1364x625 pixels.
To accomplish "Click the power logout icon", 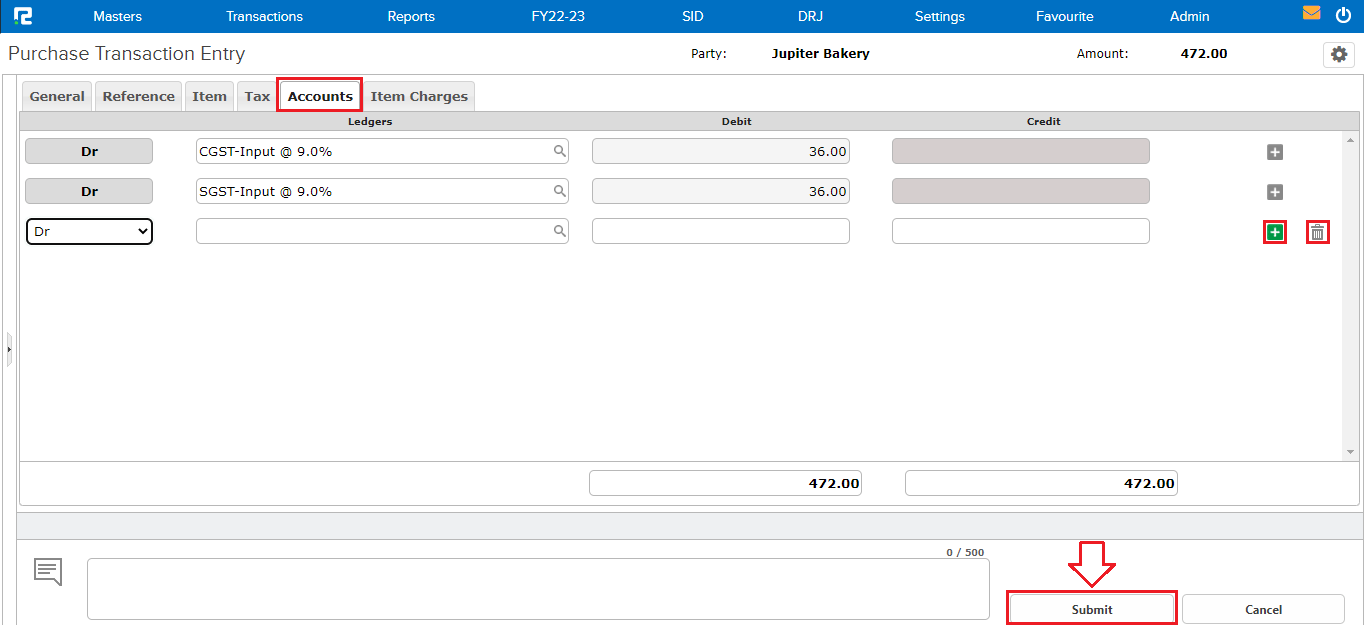I will pos(1343,14).
